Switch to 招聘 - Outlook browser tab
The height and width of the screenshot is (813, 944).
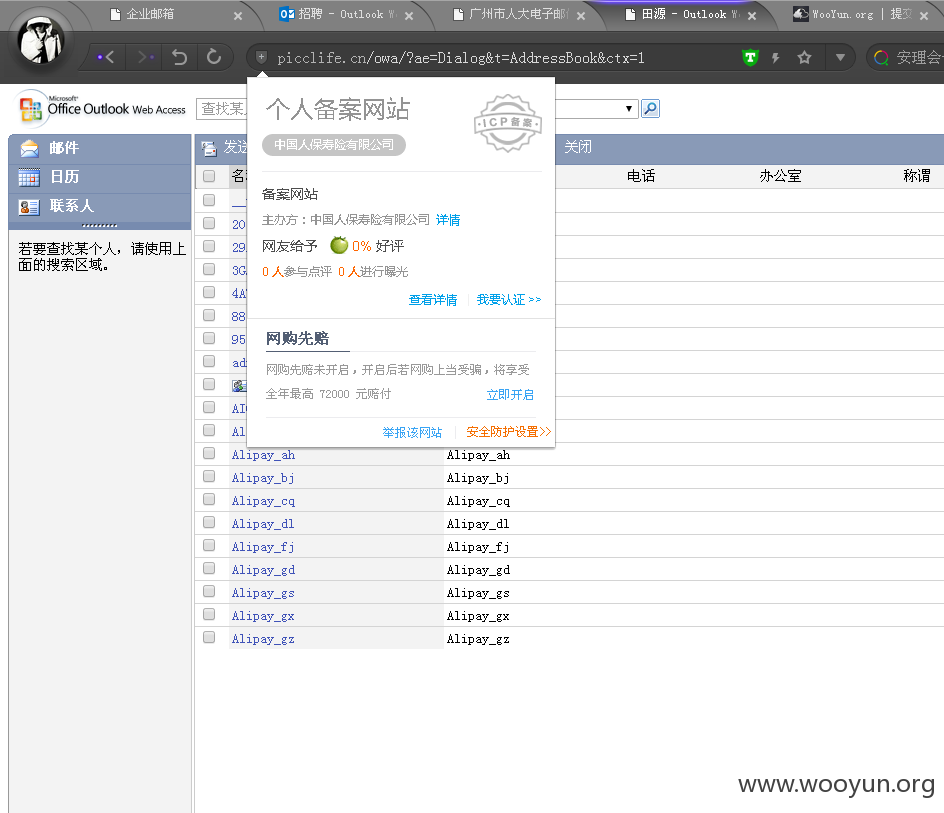[x=337, y=14]
